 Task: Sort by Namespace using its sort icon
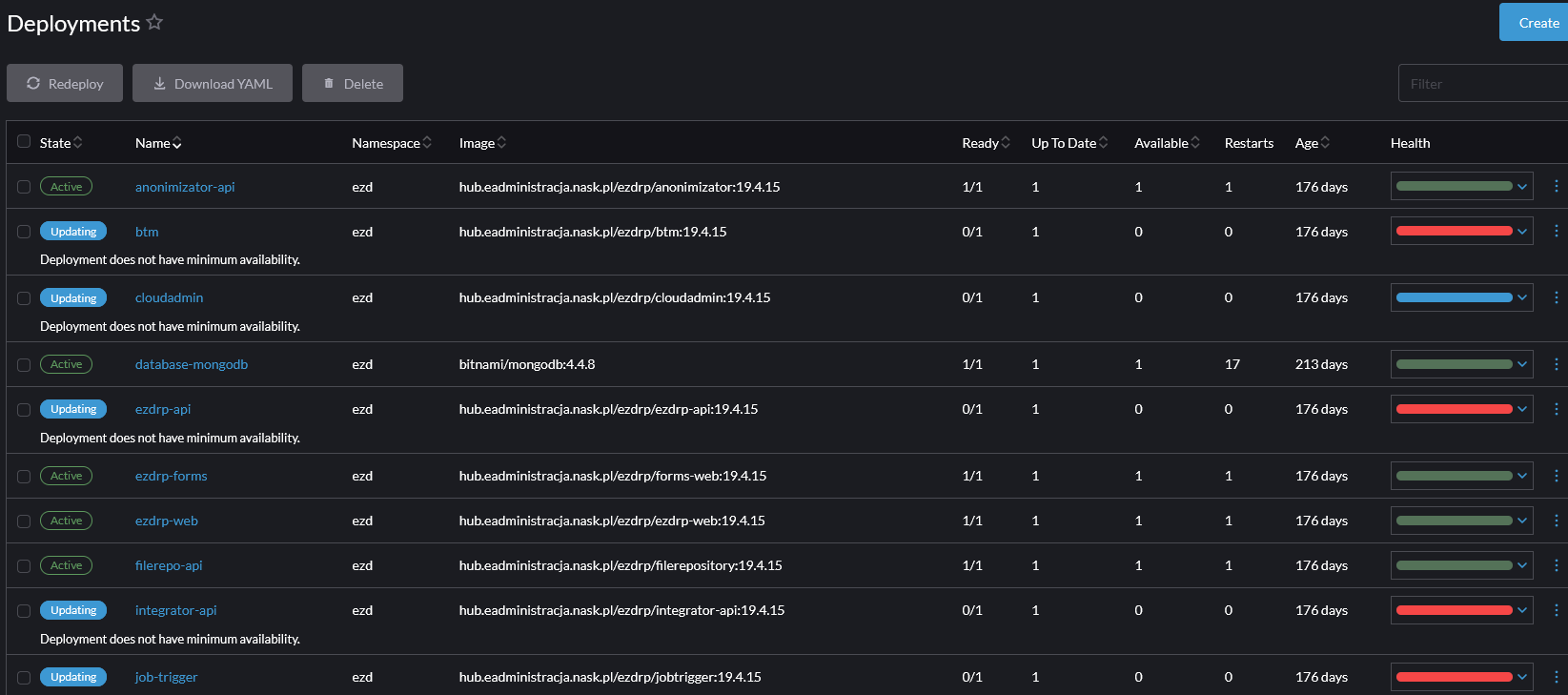(x=427, y=143)
